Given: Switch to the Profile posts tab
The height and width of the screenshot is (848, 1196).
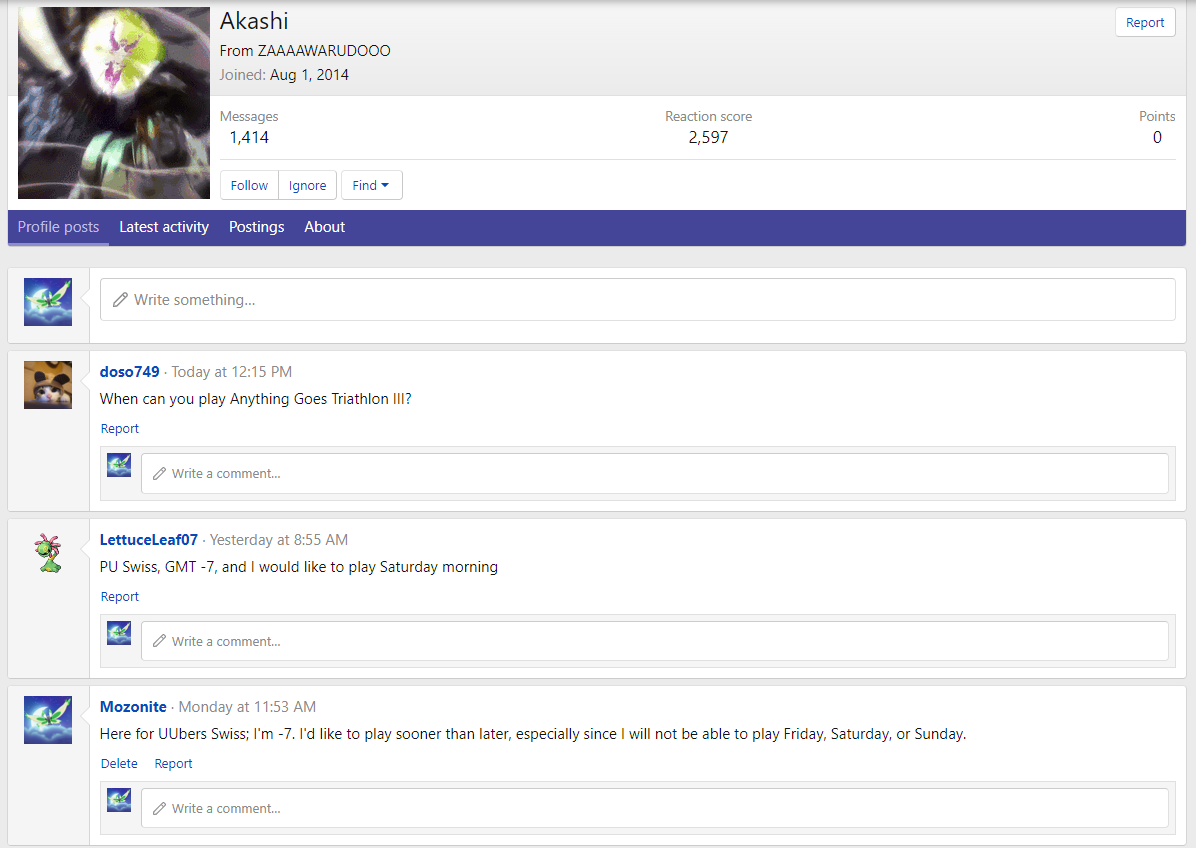Looking at the screenshot, I should point(58,227).
